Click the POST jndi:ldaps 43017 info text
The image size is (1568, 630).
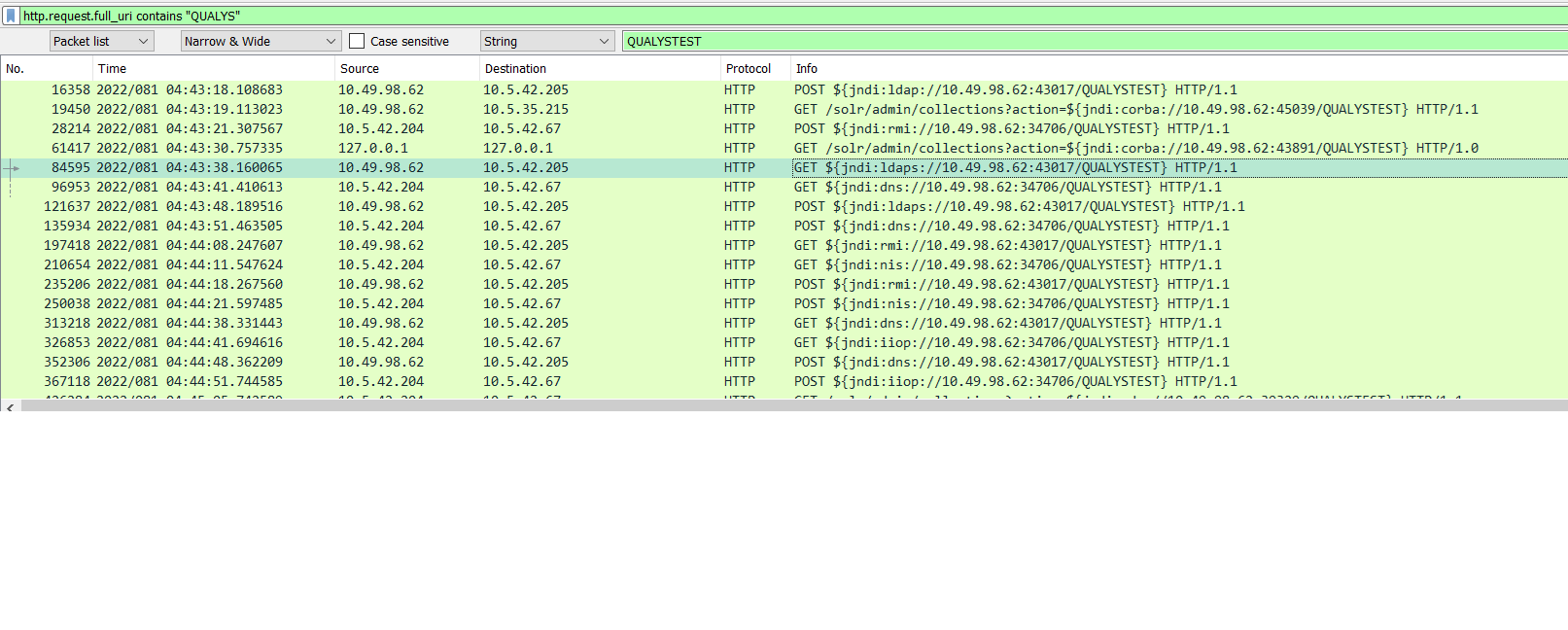pyautogui.click(x=1020, y=206)
